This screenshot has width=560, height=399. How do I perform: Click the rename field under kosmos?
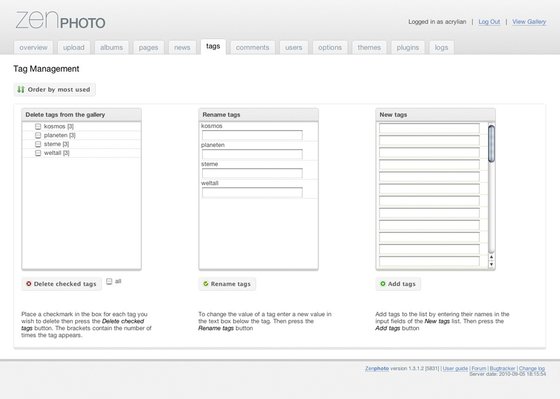(x=252, y=135)
